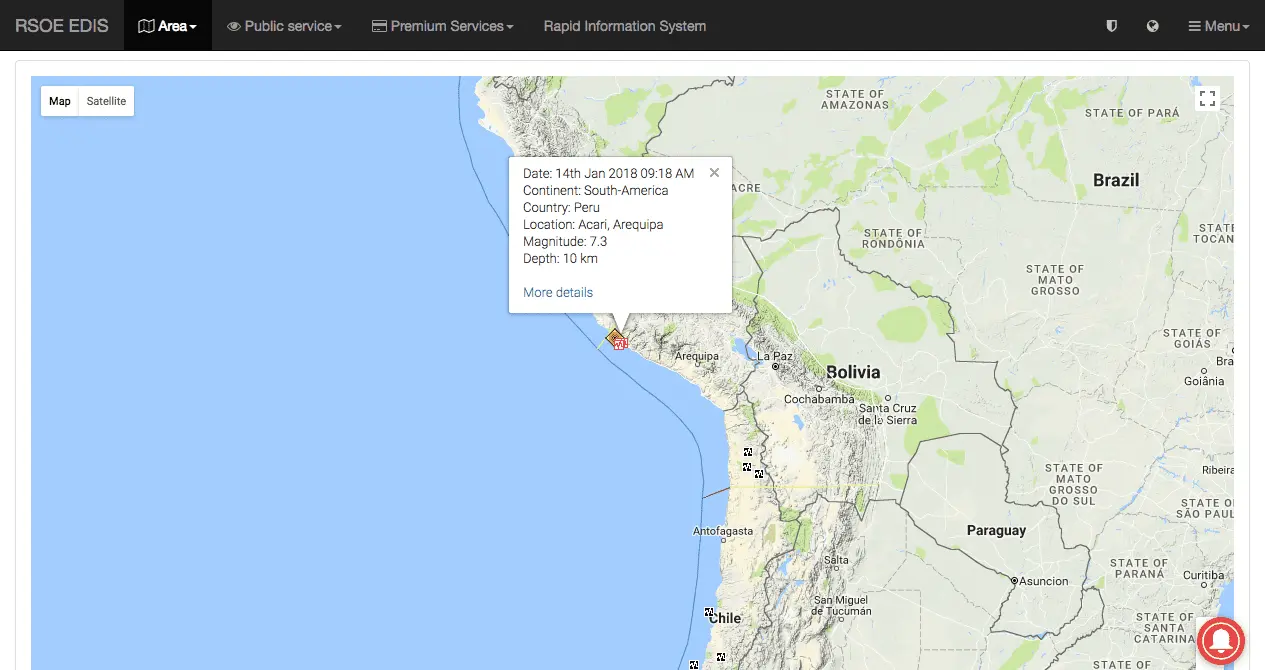Click the Cochabamba city label

pyautogui.click(x=819, y=399)
